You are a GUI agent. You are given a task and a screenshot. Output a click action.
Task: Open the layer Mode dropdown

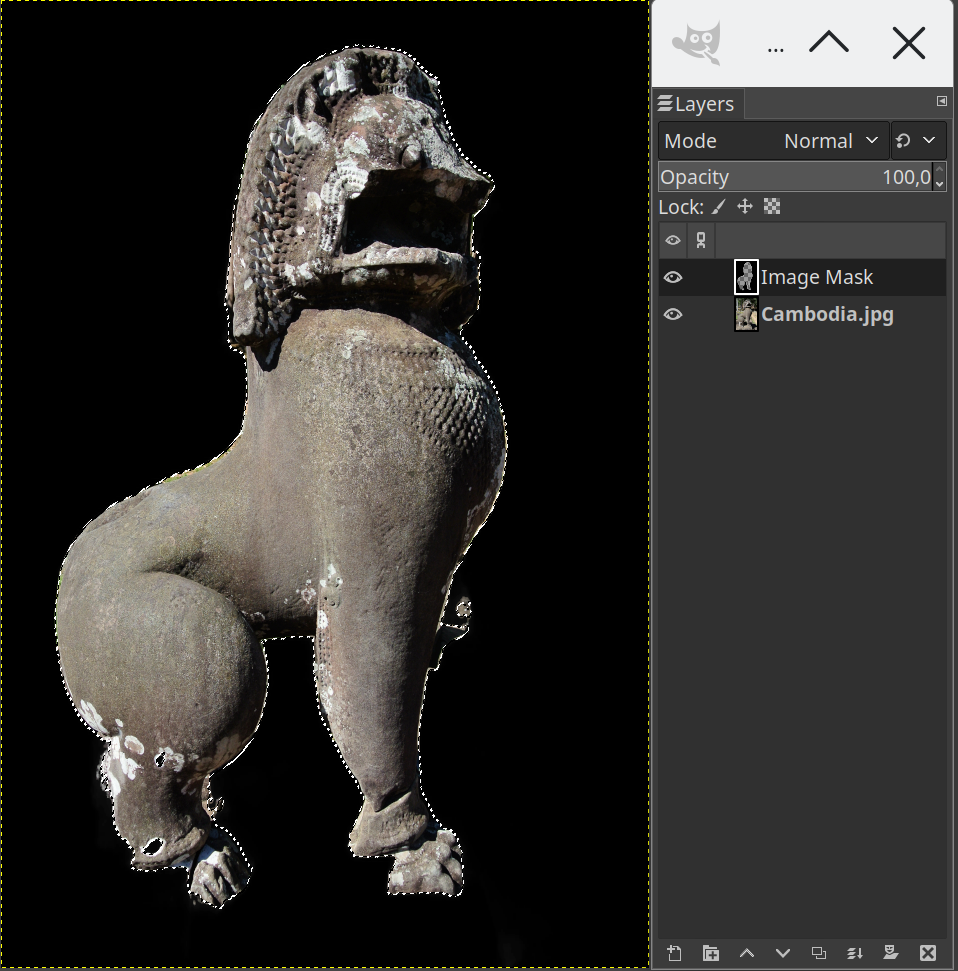click(773, 141)
